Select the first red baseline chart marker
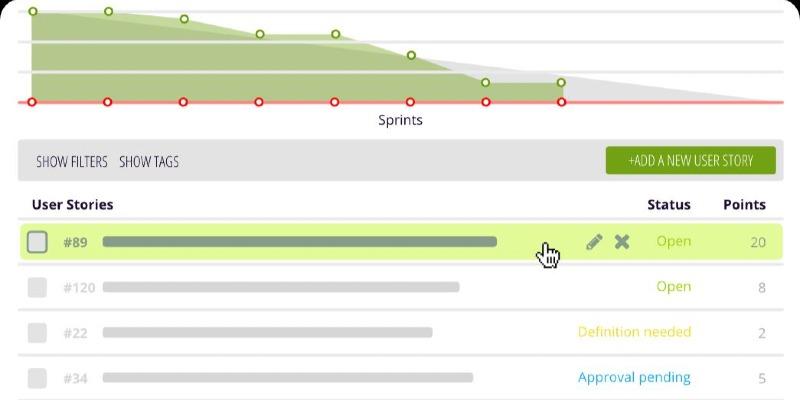The width and height of the screenshot is (800, 400). (32, 102)
